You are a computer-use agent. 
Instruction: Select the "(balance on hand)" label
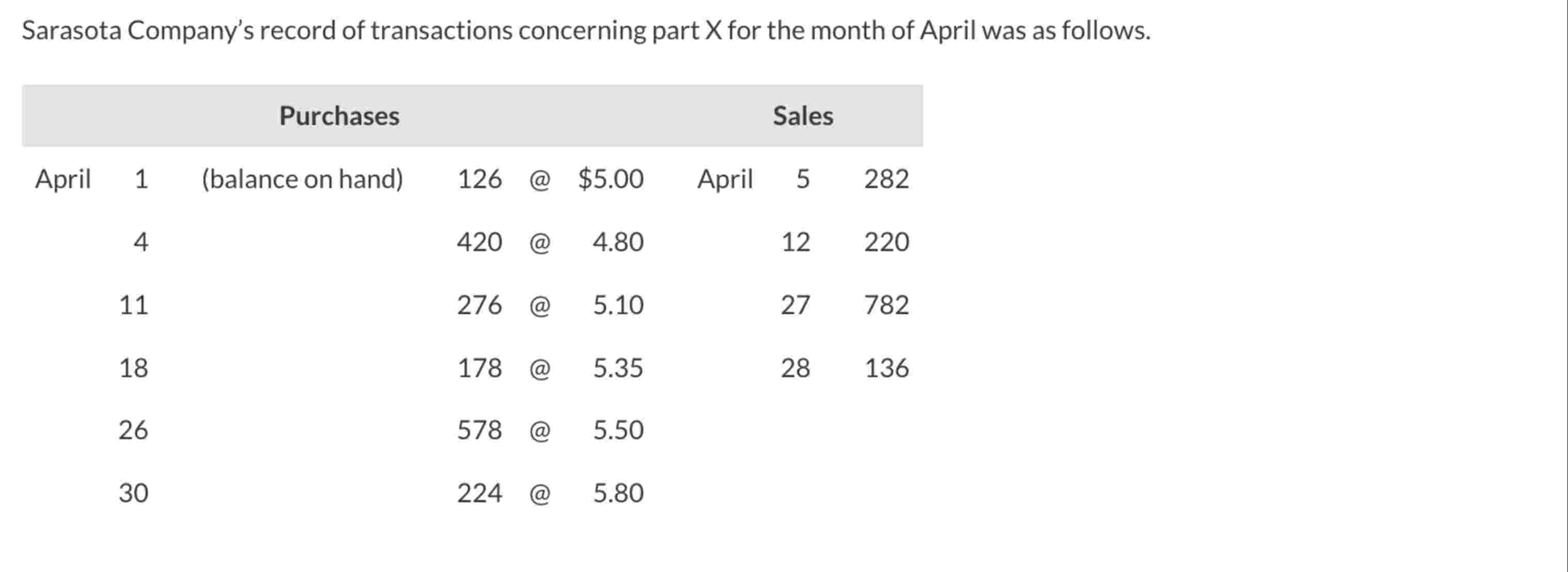pyautogui.click(x=302, y=179)
